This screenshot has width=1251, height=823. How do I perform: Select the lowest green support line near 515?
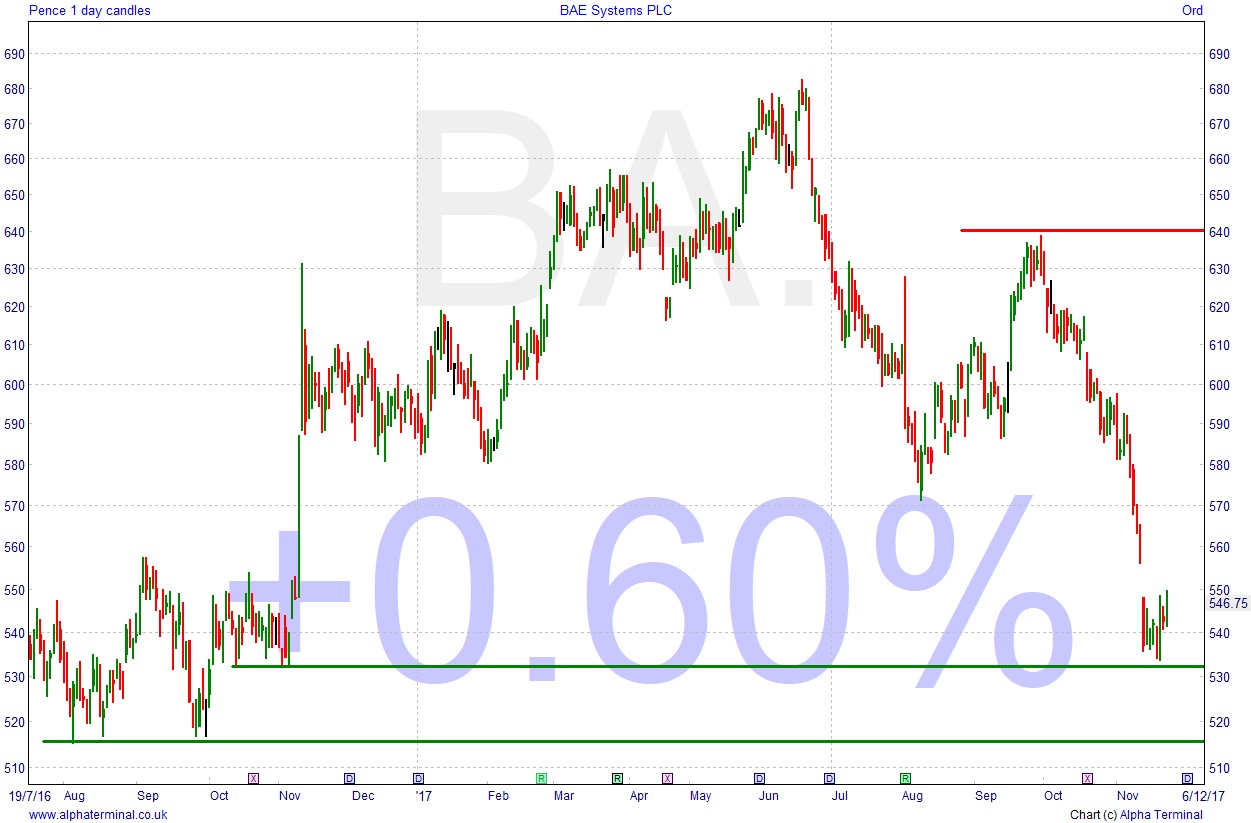pos(623,741)
